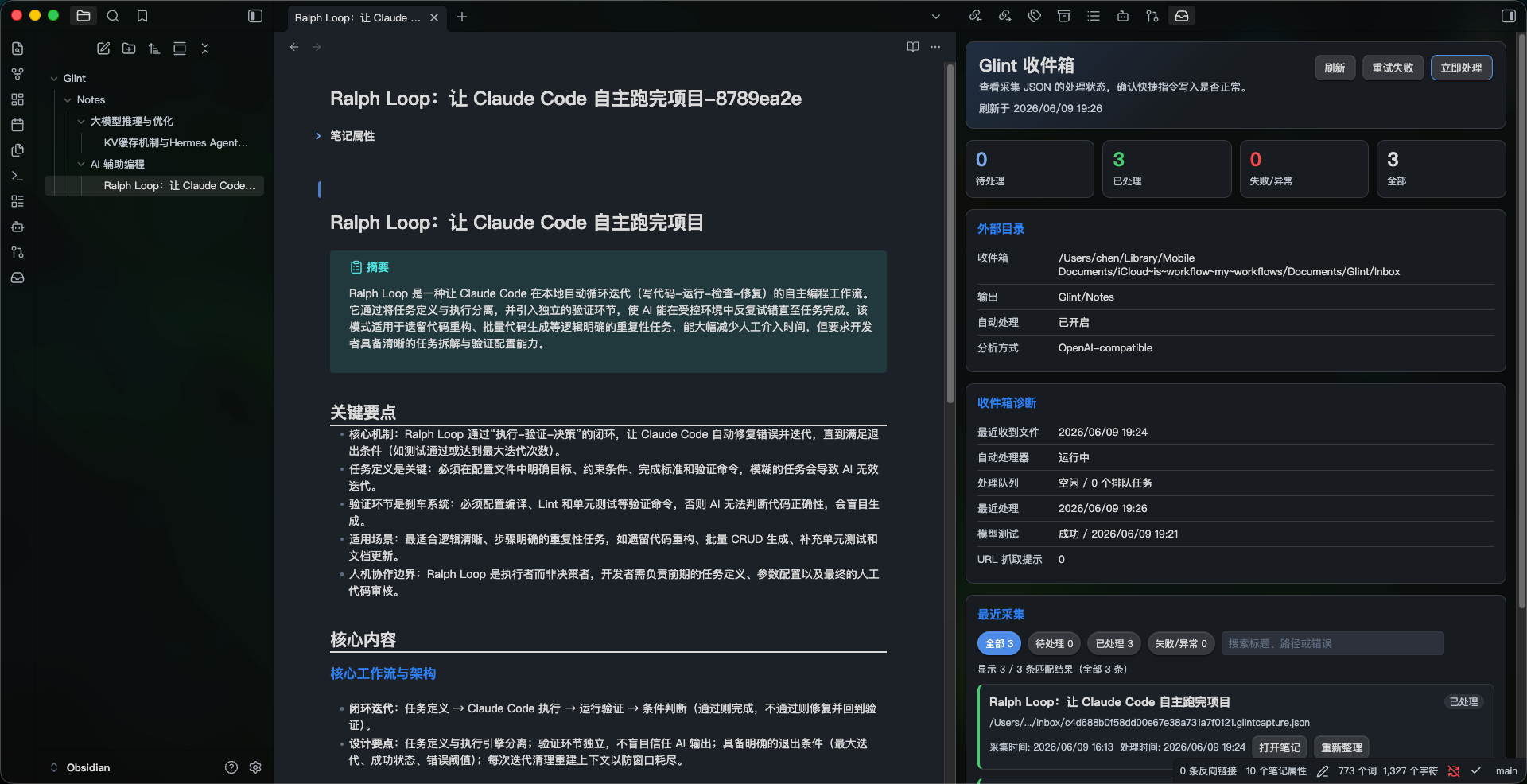Screen dimensions: 1527x784
Task: Click the 立即处理 button
Action: tap(1461, 68)
